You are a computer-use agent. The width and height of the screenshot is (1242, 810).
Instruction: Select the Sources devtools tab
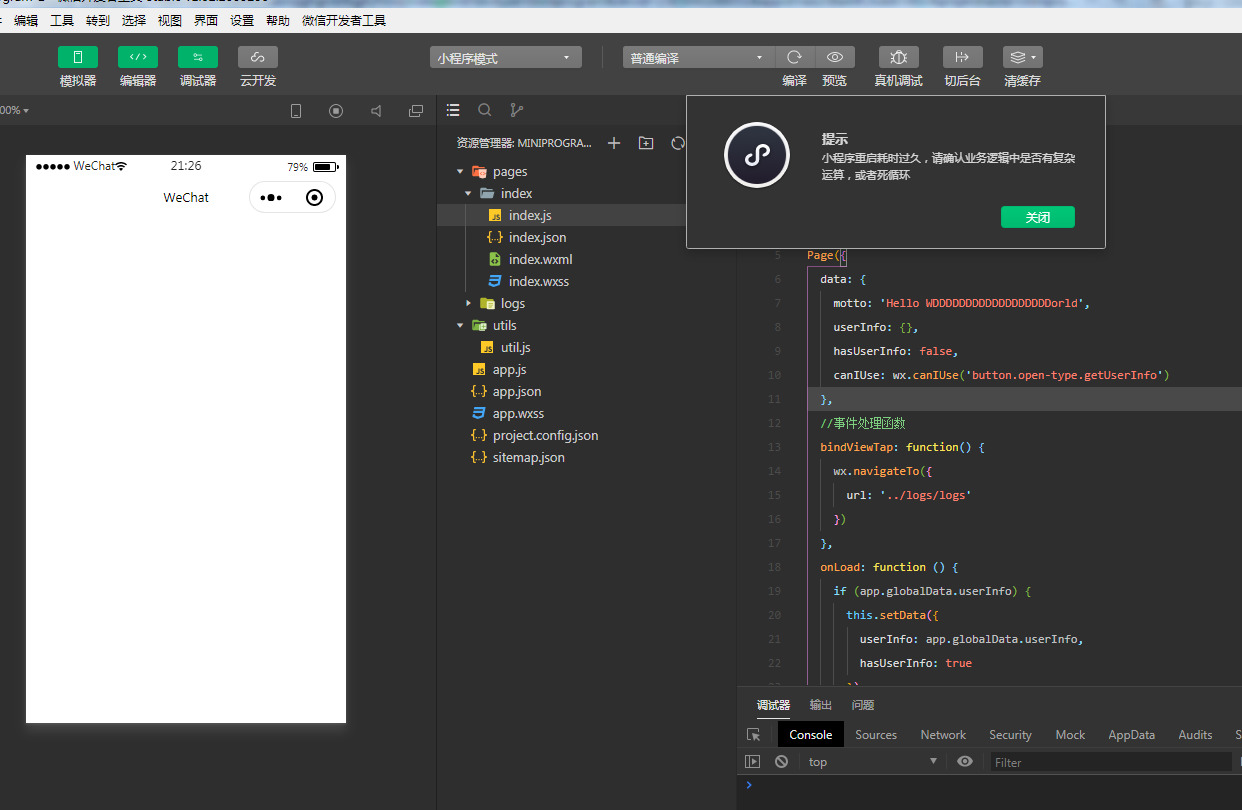(876, 734)
